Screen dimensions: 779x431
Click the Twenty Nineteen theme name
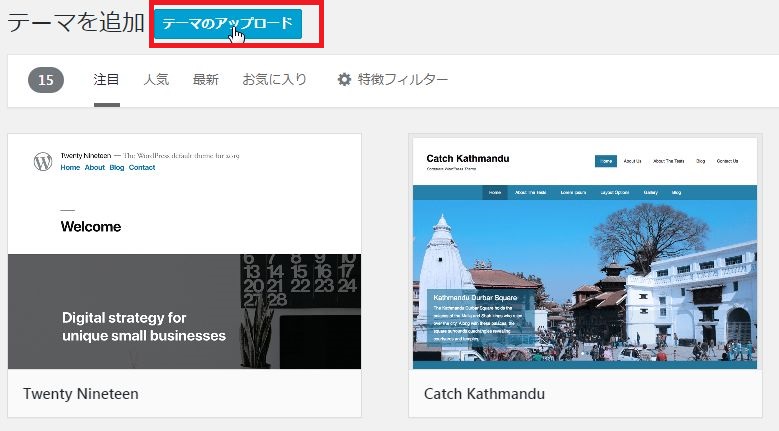tap(81, 394)
